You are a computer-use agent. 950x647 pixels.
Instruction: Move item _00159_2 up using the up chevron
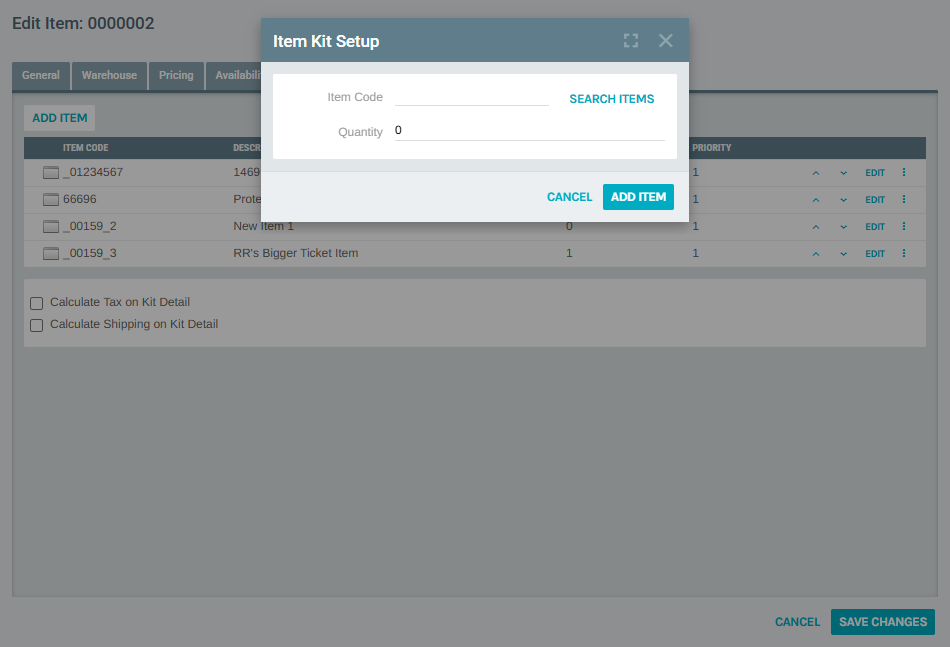coord(815,226)
